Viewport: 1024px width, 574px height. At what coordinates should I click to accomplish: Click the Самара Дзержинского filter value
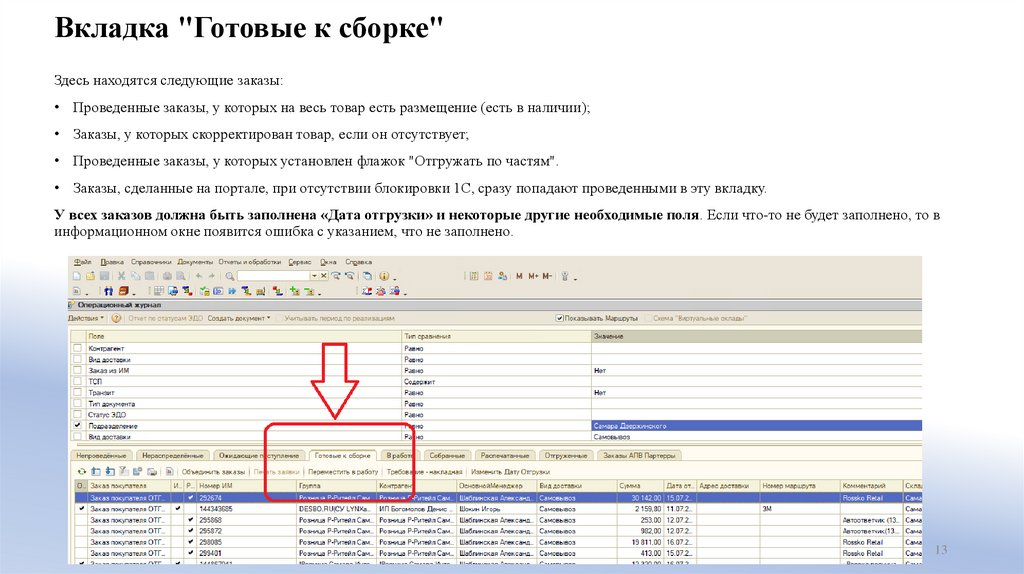(756, 426)
